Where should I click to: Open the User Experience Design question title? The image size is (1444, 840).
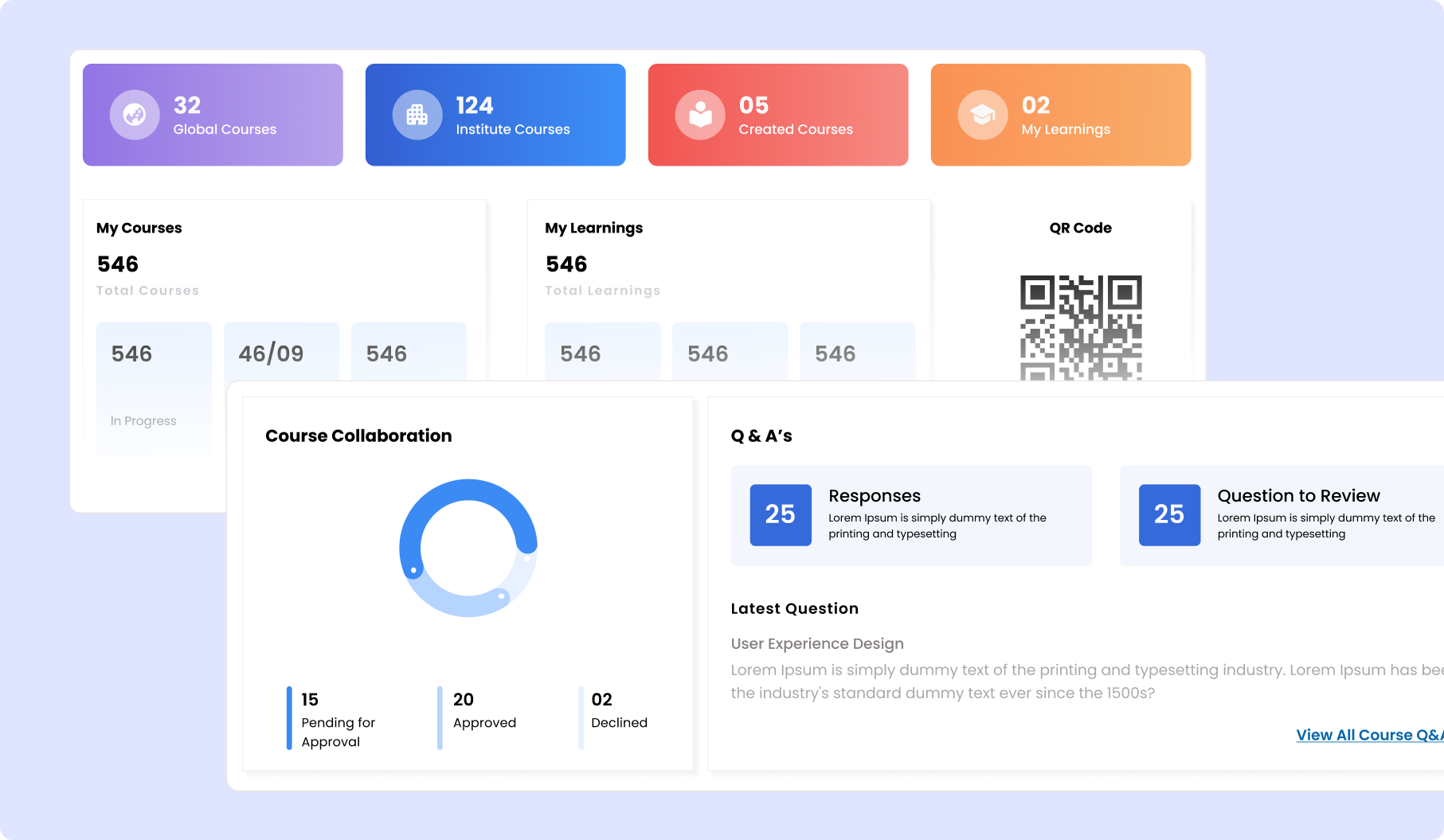(x=817, y=643)
